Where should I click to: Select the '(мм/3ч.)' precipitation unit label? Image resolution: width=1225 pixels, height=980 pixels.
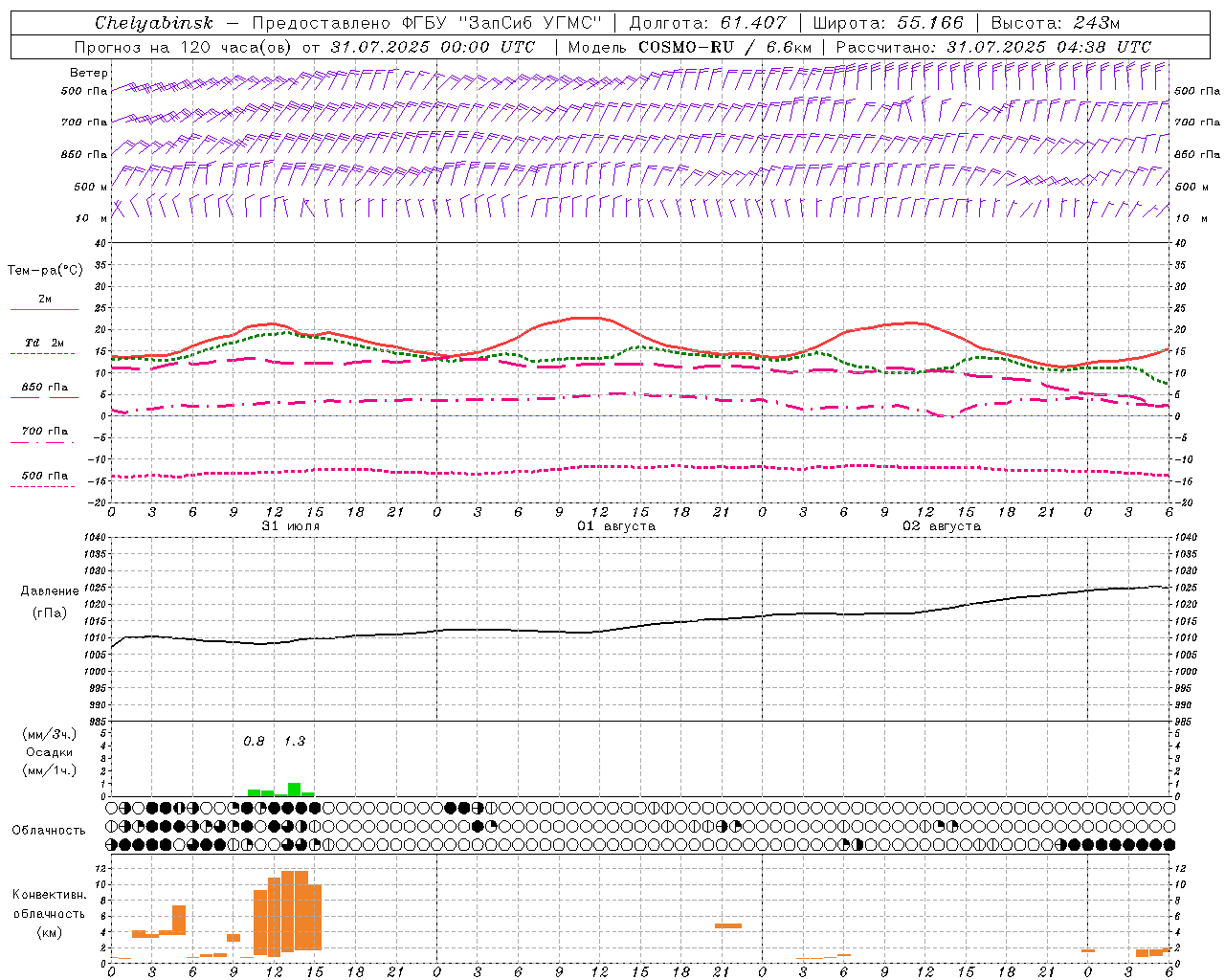tap(49, 734)
